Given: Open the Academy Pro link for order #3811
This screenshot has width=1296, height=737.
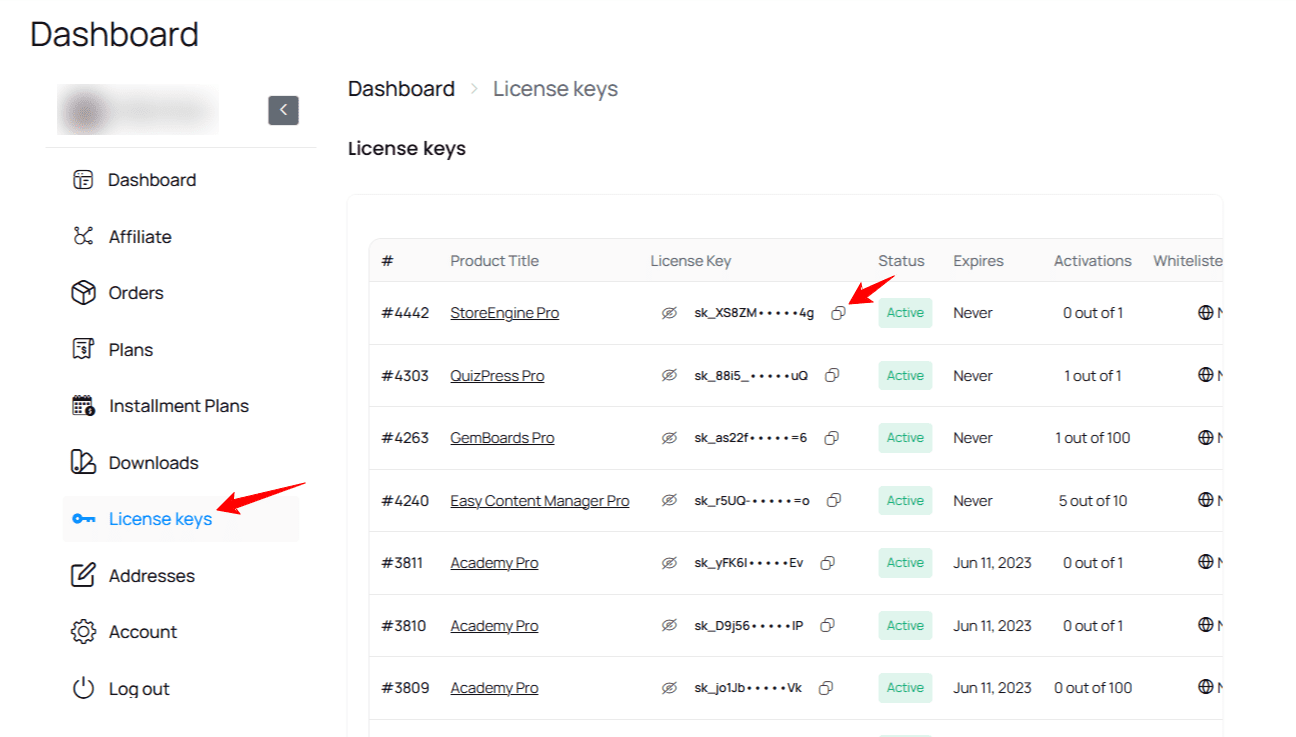Looking at the screenshot, I should click(x=495, y=563).
